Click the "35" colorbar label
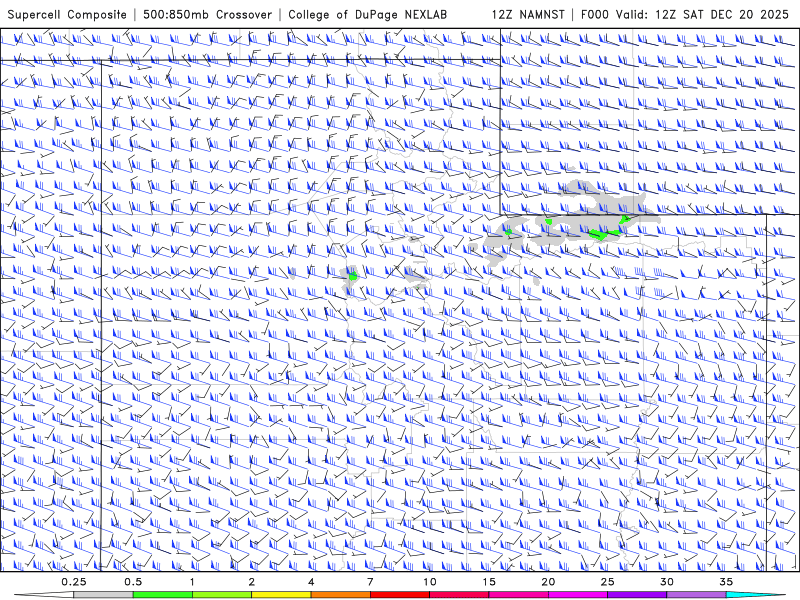The image size is (800, 600). pyautogui.click(x=726, y=582)
